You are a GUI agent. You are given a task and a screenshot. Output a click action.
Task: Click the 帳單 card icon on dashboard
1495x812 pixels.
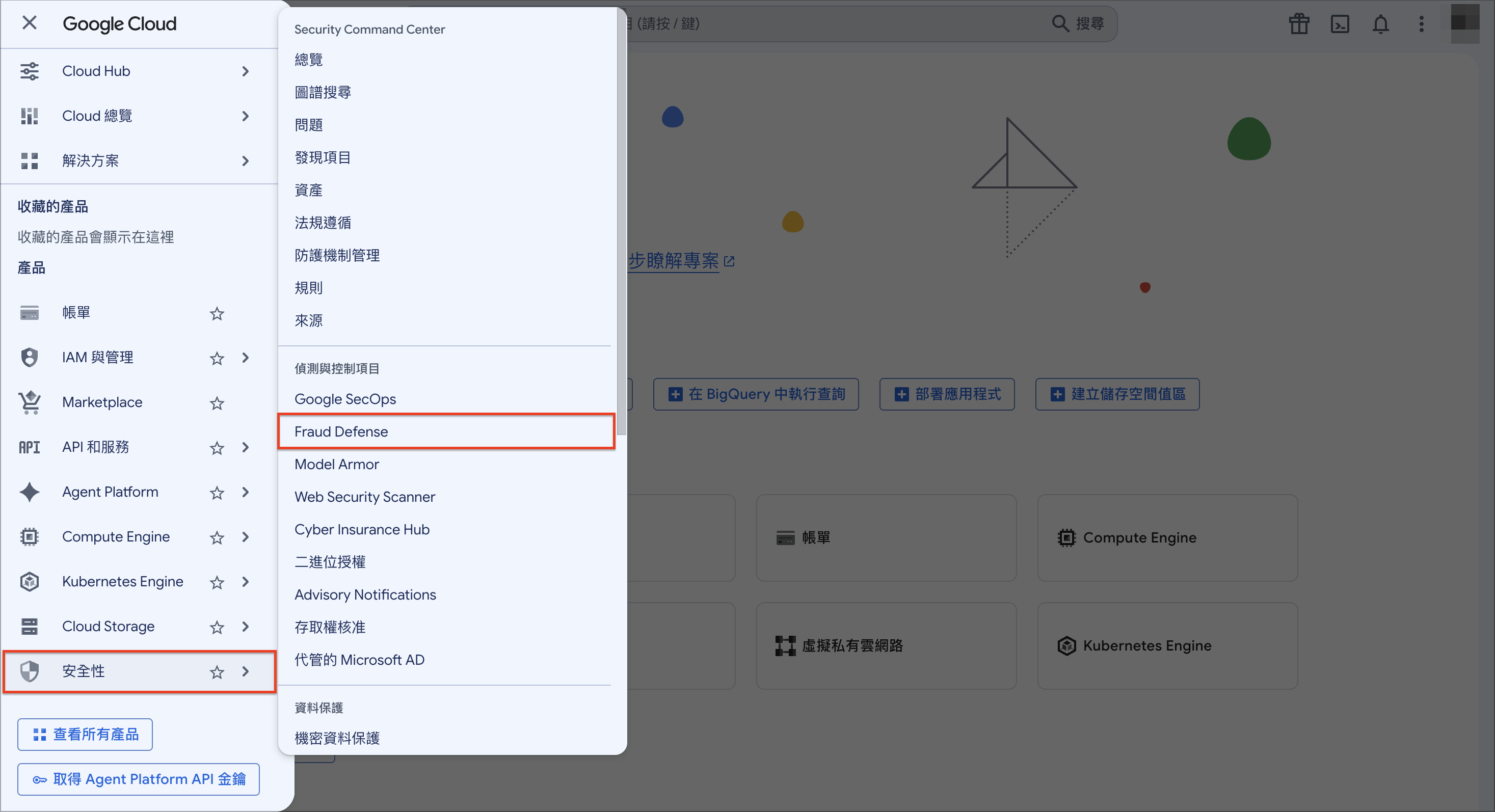[785, 537]
